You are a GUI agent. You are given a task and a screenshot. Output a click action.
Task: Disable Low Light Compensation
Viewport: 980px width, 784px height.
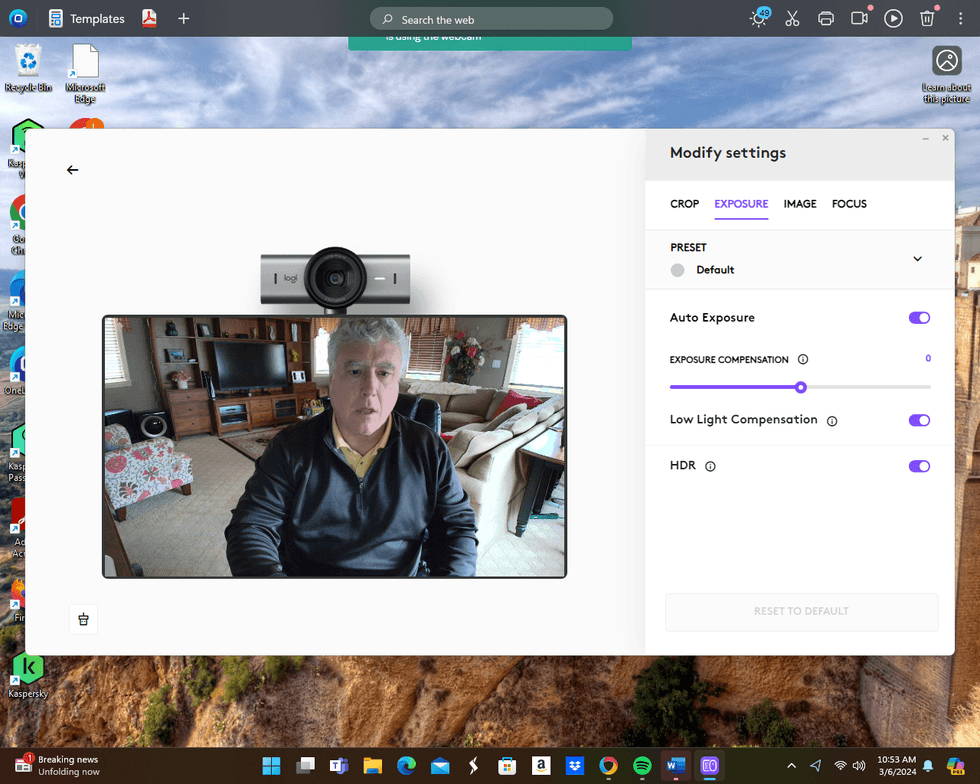(918, 420)
